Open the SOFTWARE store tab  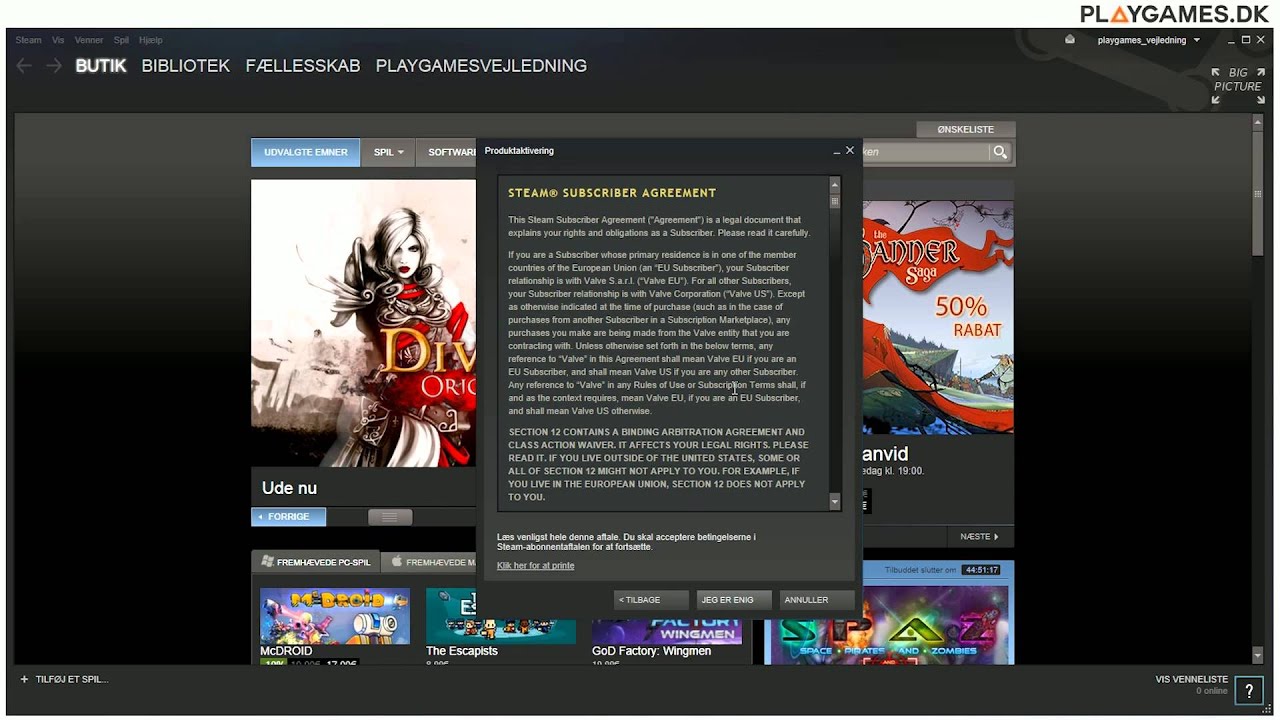(x=448, y=152)
